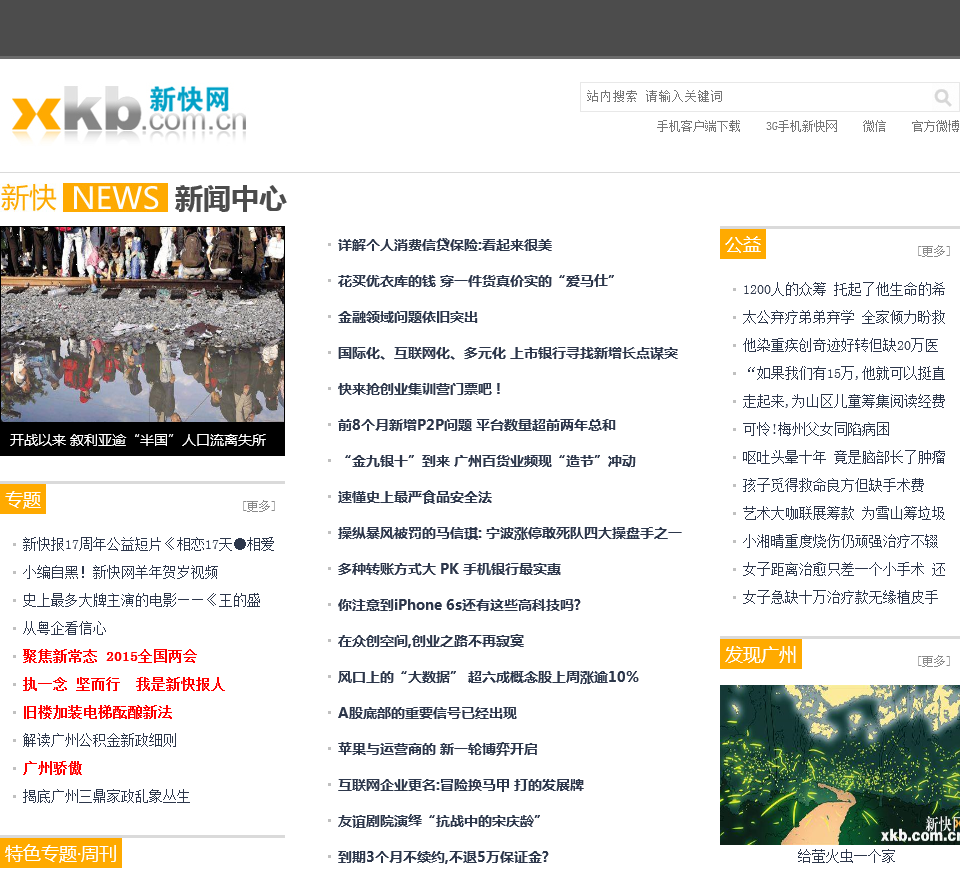The image size is (960, 873).
Task: Open charity item 艺术大咖联展筹款 为雪山筹垃圾
Action: 844,514
